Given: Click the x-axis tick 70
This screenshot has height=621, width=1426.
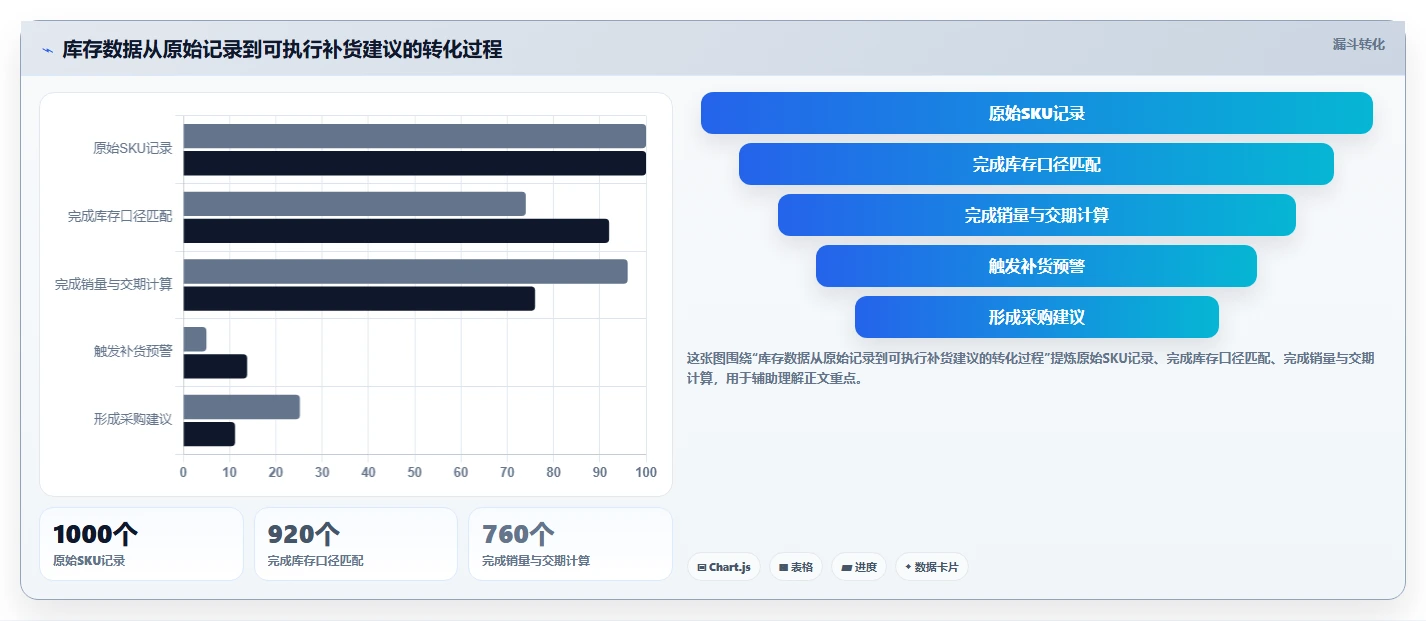Looking at the screenshot, I should point(507,472).
